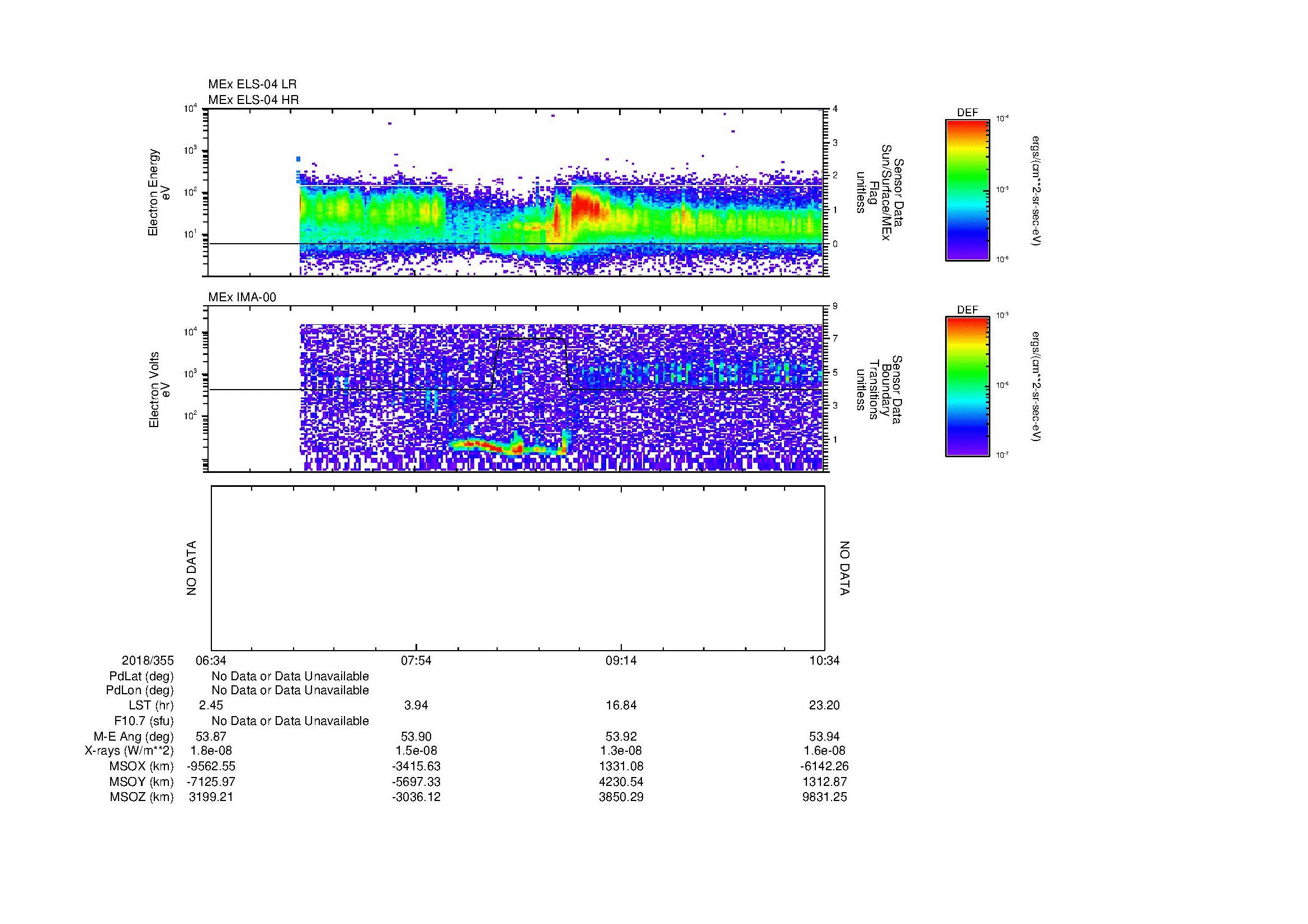Screen dimensions: 1308x924
Task: Click the top color bar units label
Action: coord(1036,190)
